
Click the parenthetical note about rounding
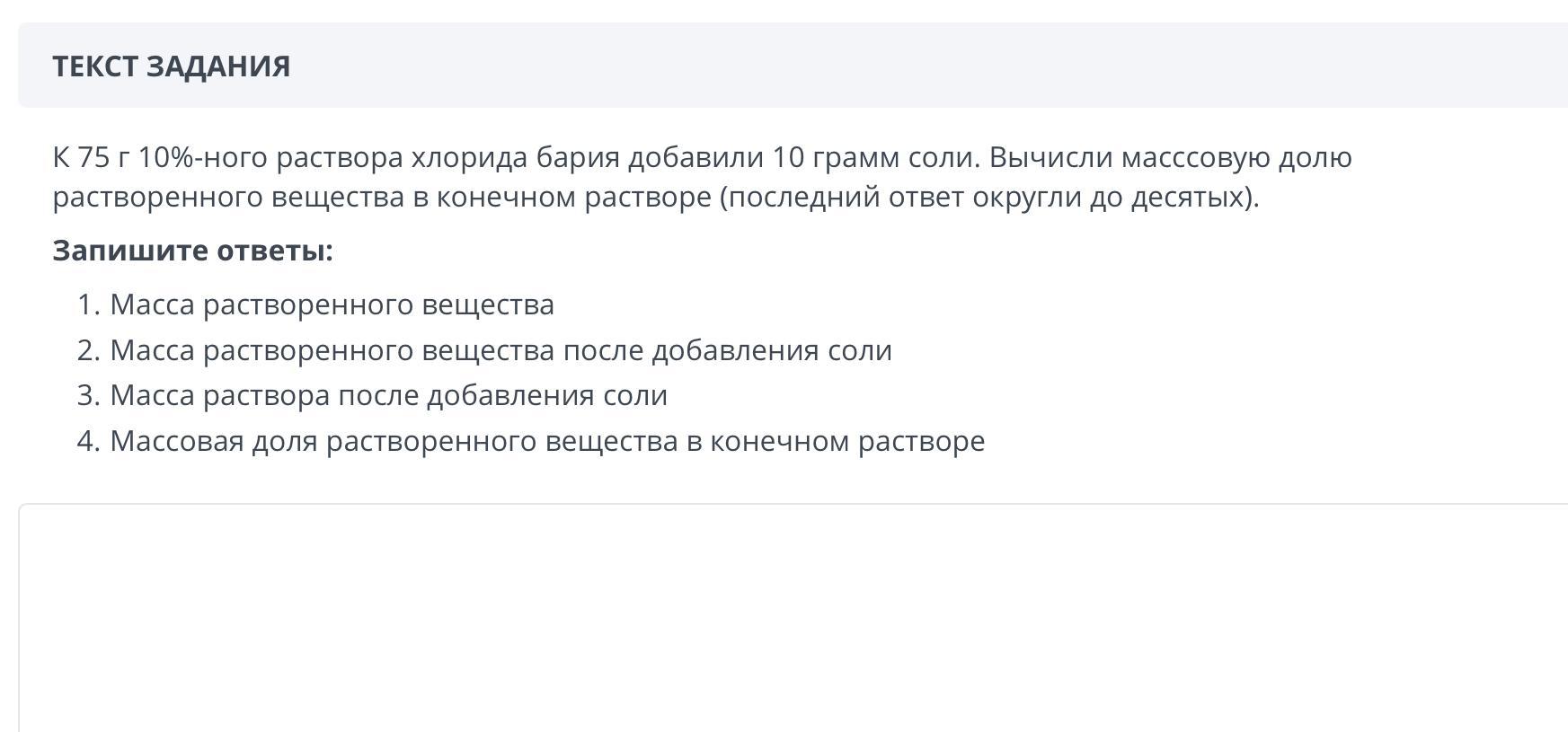pos(989,197)
